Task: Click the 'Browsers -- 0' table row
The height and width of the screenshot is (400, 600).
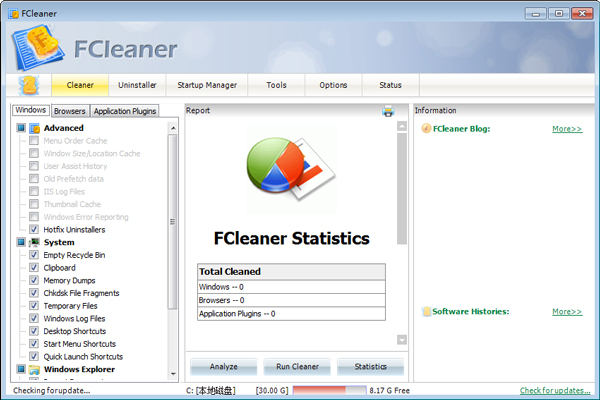Action: 291,300
